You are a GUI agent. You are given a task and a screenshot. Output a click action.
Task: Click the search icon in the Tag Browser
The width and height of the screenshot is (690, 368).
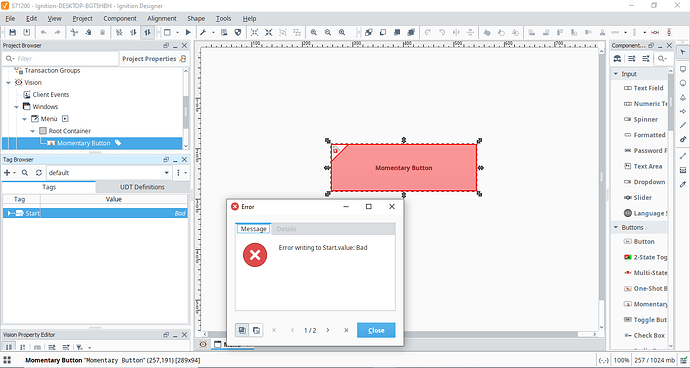[25, 173]
